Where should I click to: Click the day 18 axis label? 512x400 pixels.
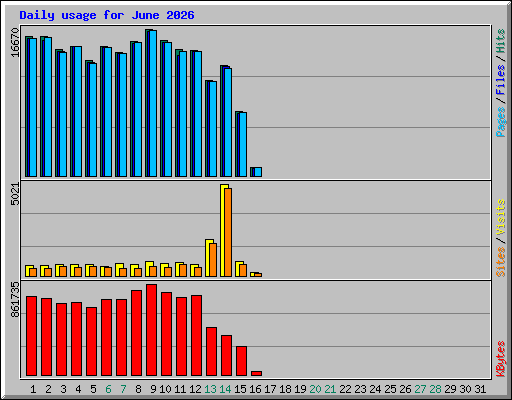tap(285, 389)
